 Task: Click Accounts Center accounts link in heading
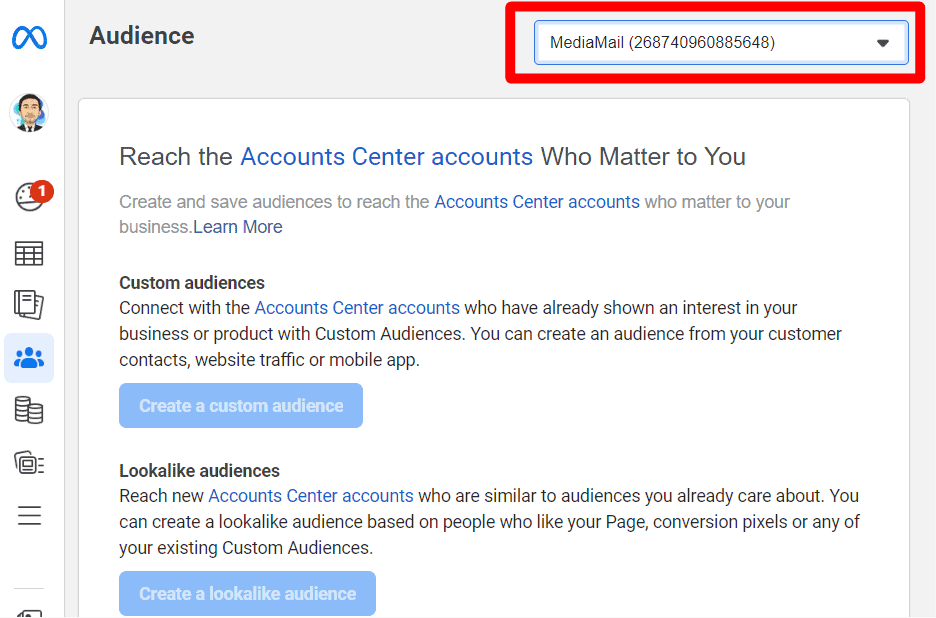[386, 156]
